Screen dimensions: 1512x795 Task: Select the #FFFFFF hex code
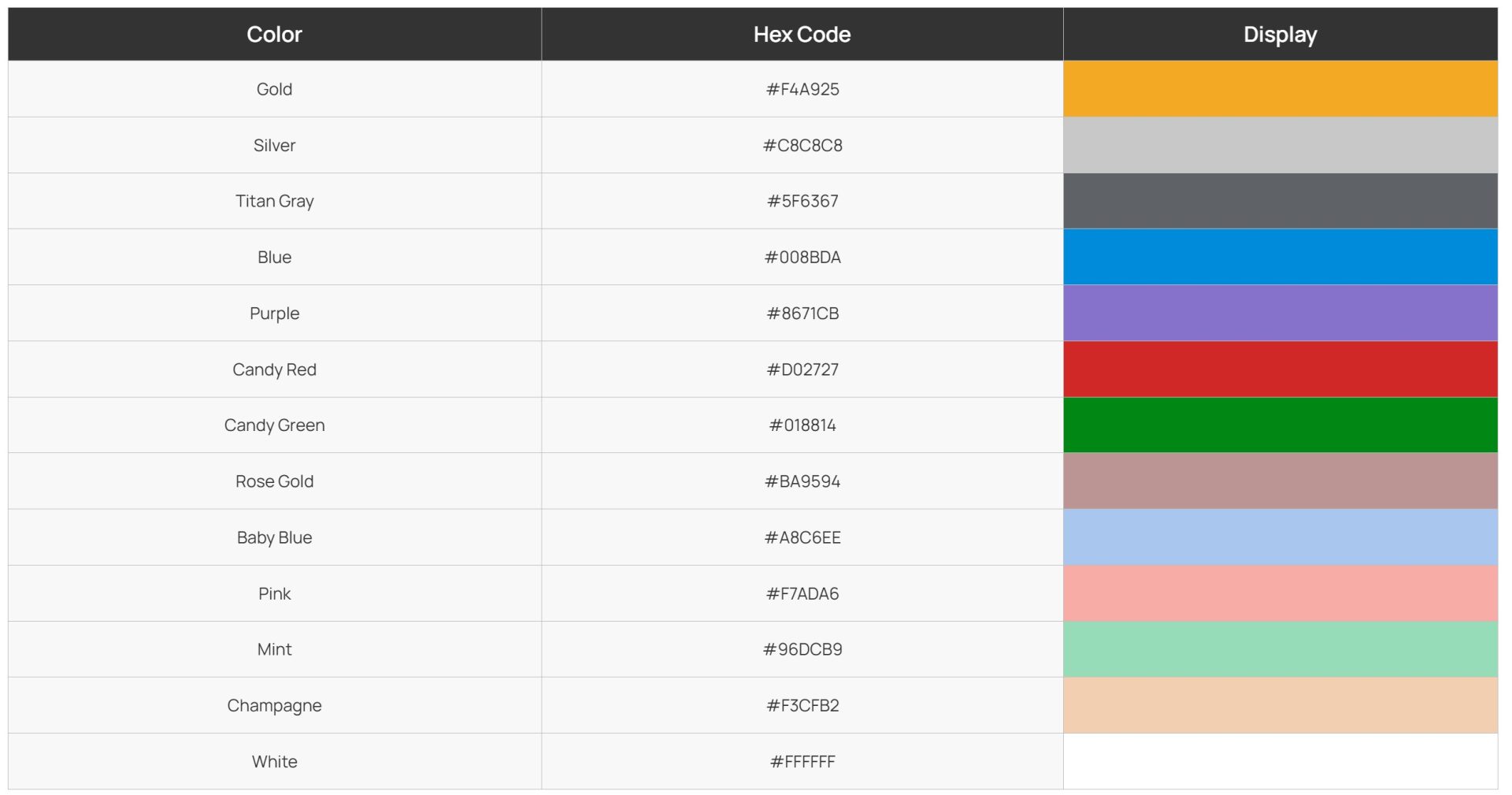point(802,761)
